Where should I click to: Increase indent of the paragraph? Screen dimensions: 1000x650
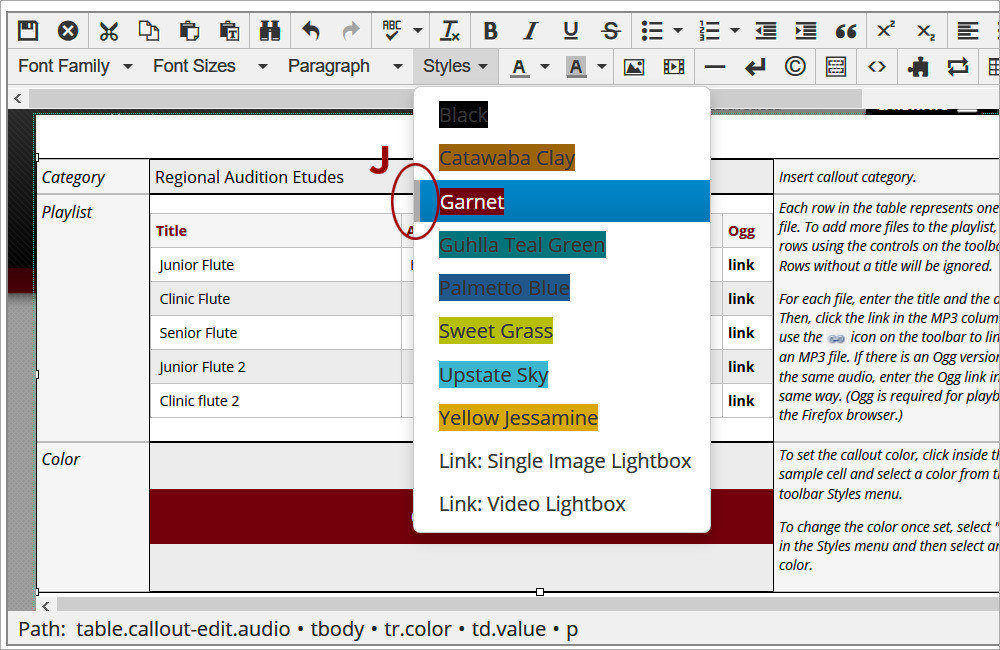pos(805,31)
